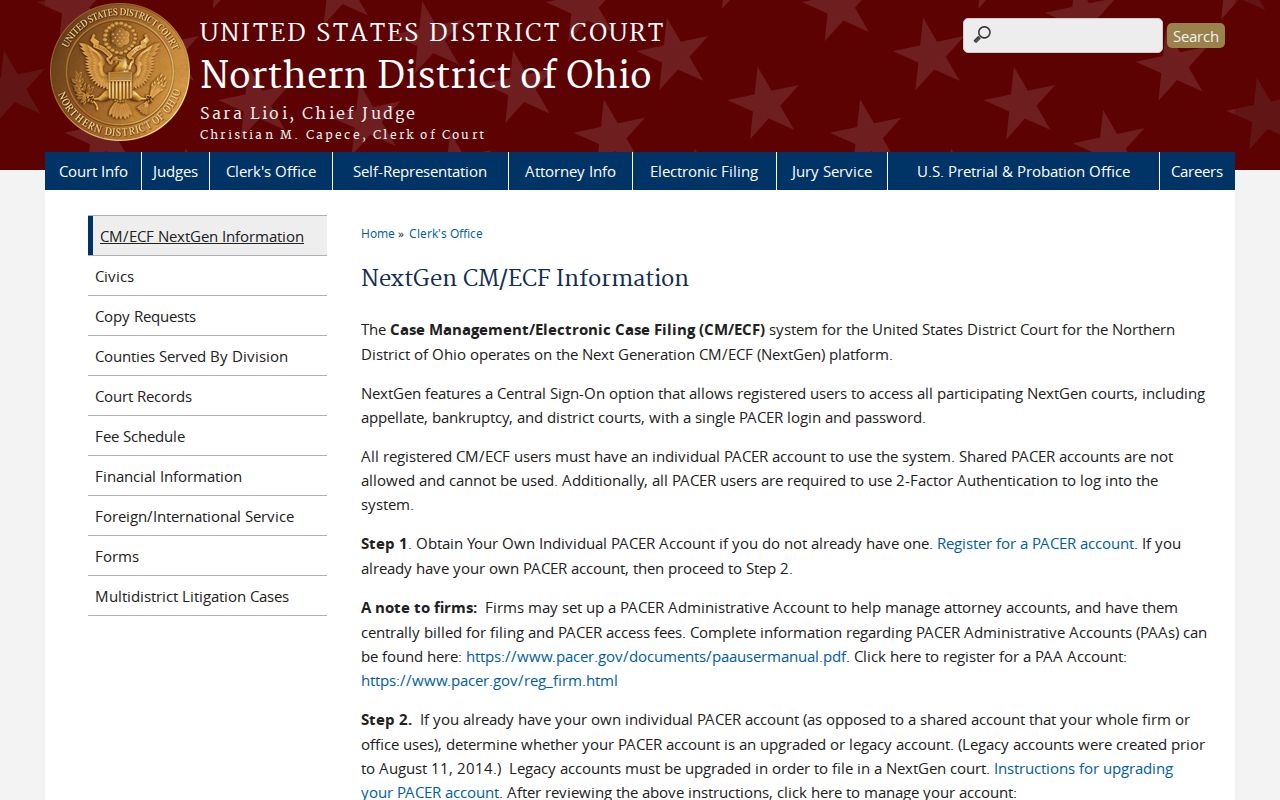Open Court Records sidebar link
The image size is (1280, 800).
(207, 396)
